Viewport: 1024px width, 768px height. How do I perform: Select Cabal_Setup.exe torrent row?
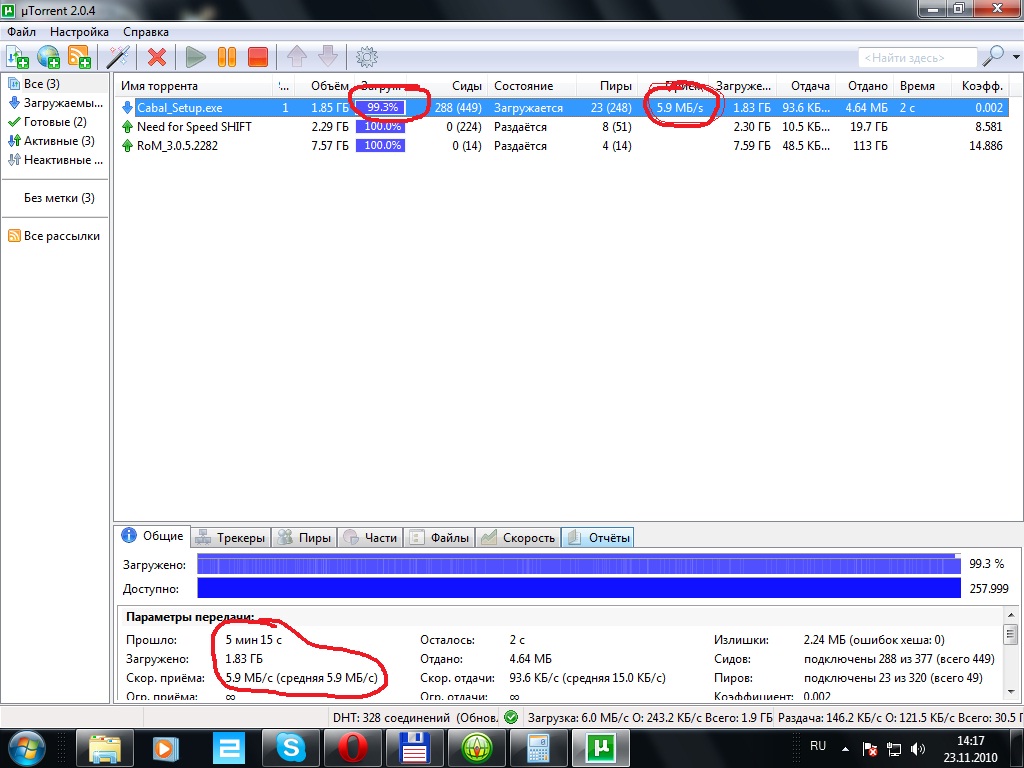coord(562,108)
